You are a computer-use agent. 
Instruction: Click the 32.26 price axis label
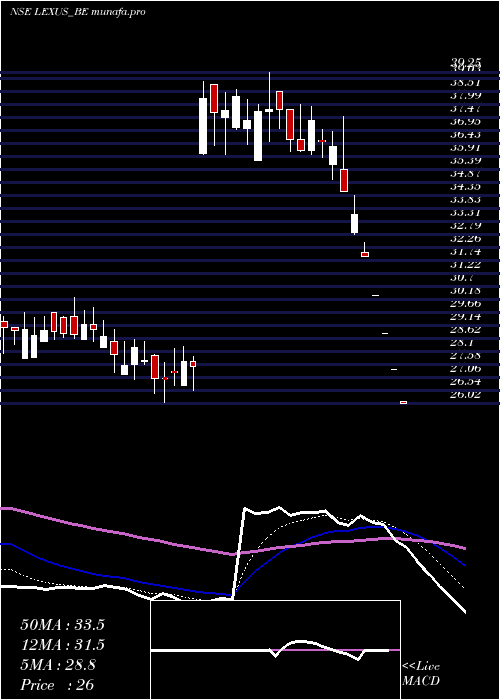tap(465, 239)
